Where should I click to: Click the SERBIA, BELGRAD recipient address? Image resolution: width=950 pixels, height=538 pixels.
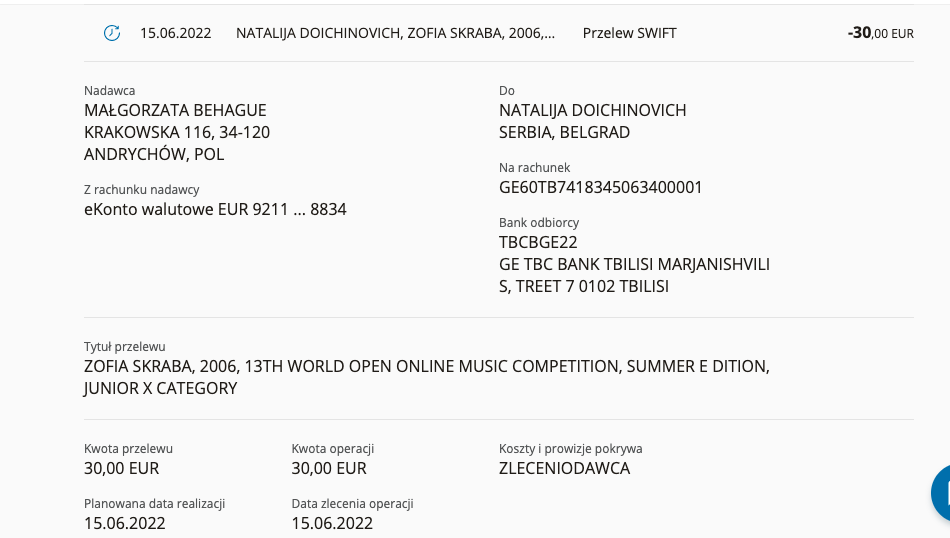tap(564, 132)
